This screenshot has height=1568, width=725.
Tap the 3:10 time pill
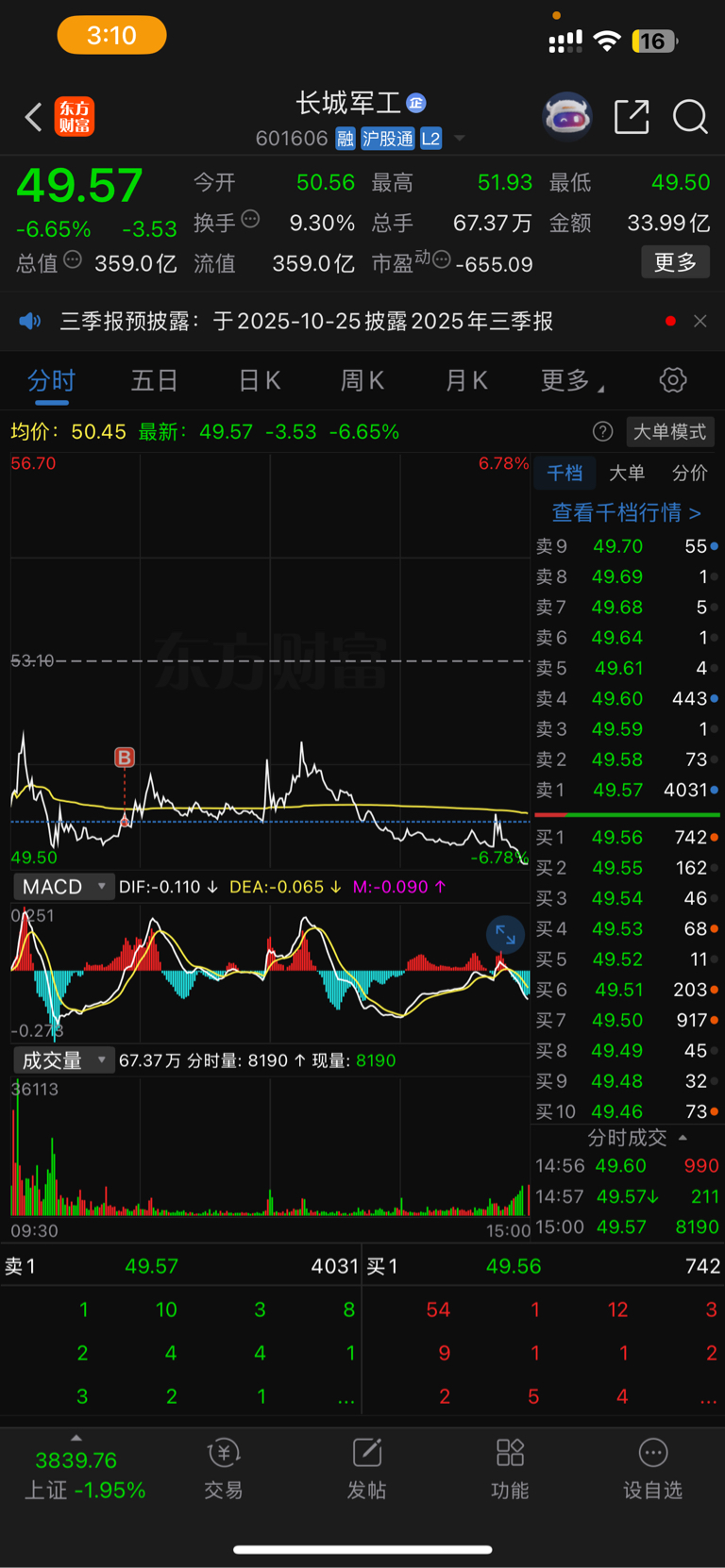coord(112,36)
